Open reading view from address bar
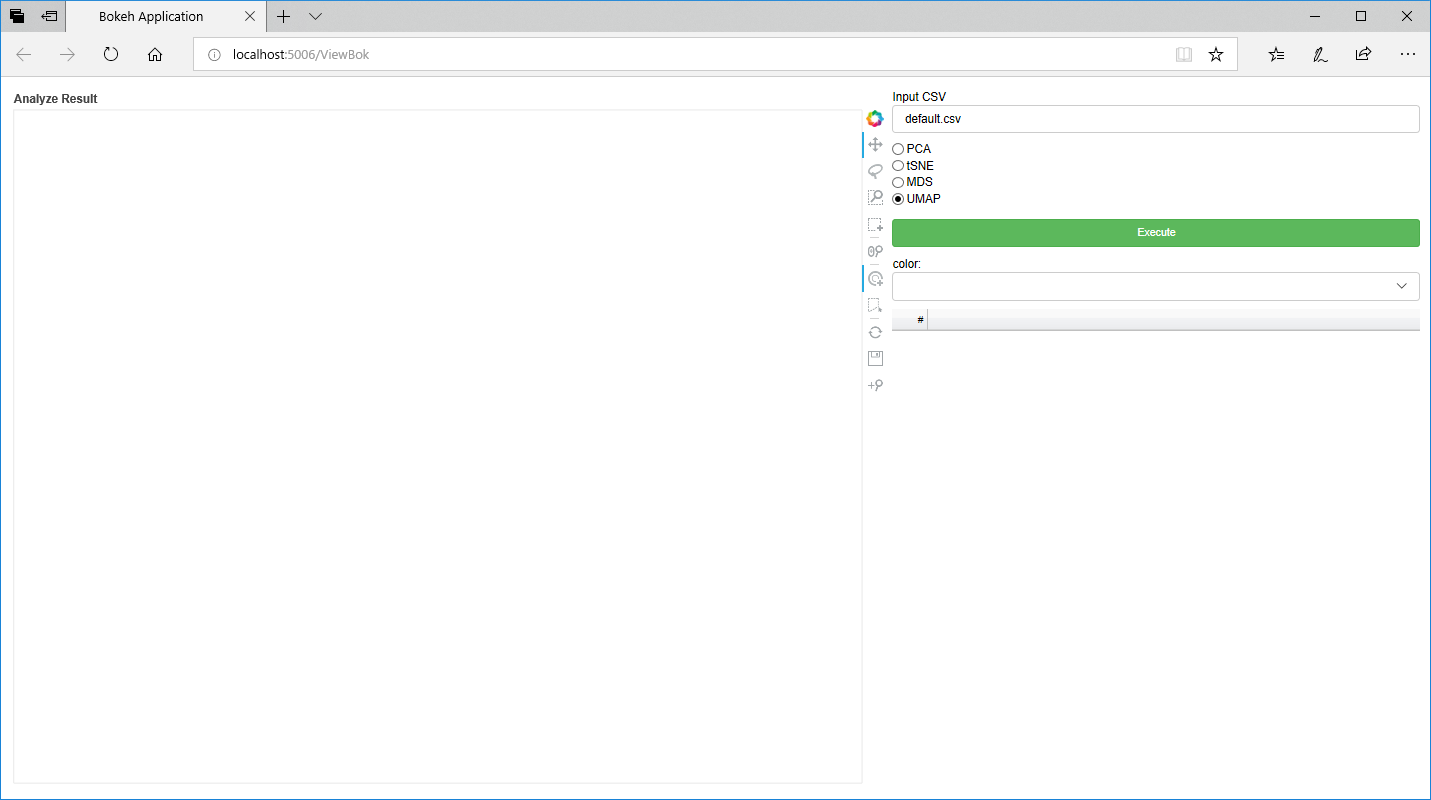The width and height of the screenshot is (1431, 800). coord(1184,55)
